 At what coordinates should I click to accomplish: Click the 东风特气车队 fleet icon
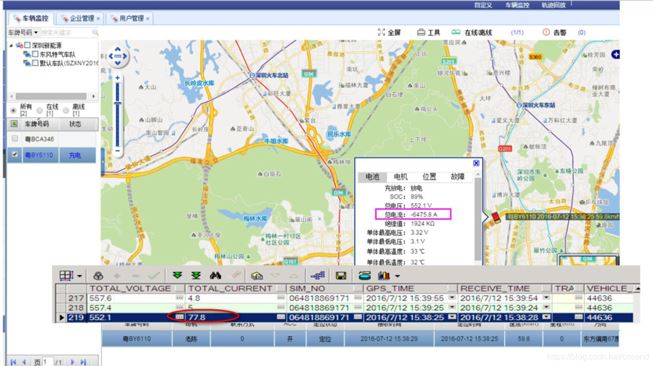[27, 54]
